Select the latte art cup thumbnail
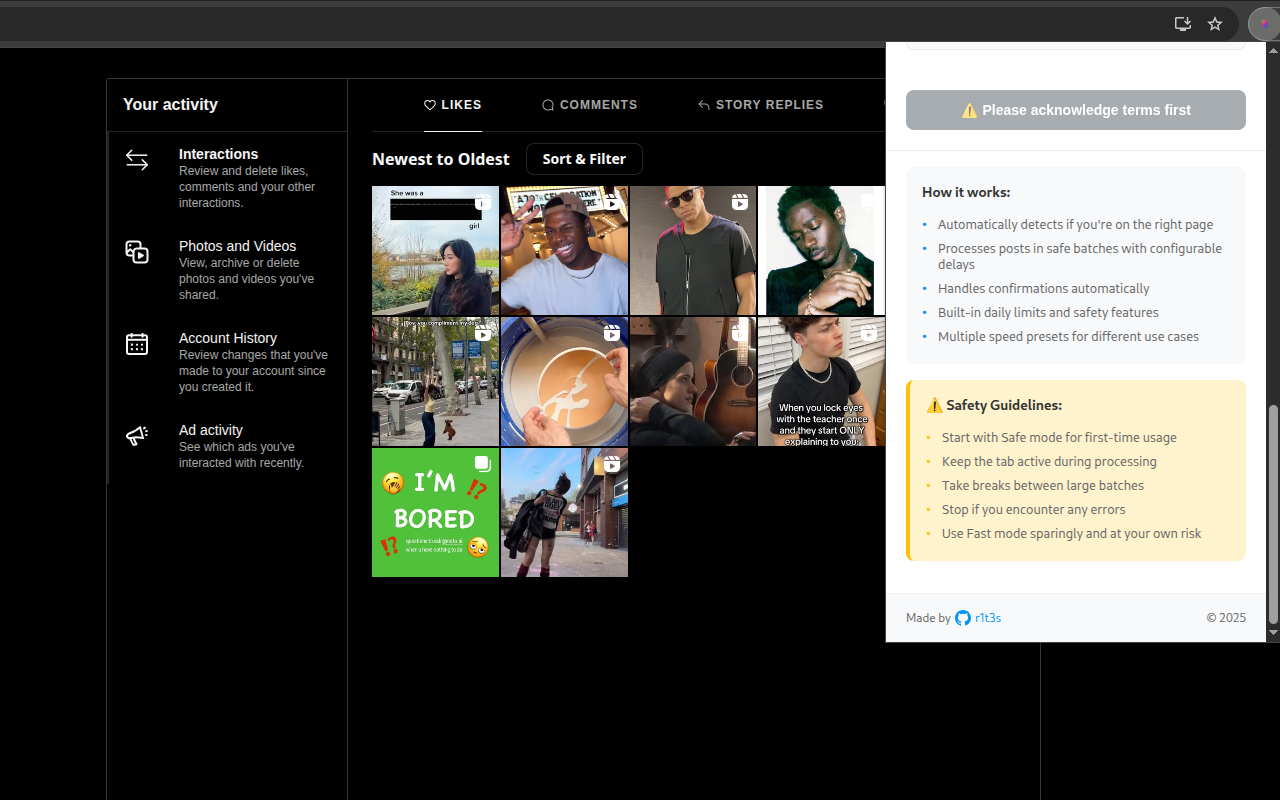Screen dimensions: 1280x800 click(564, 382)
